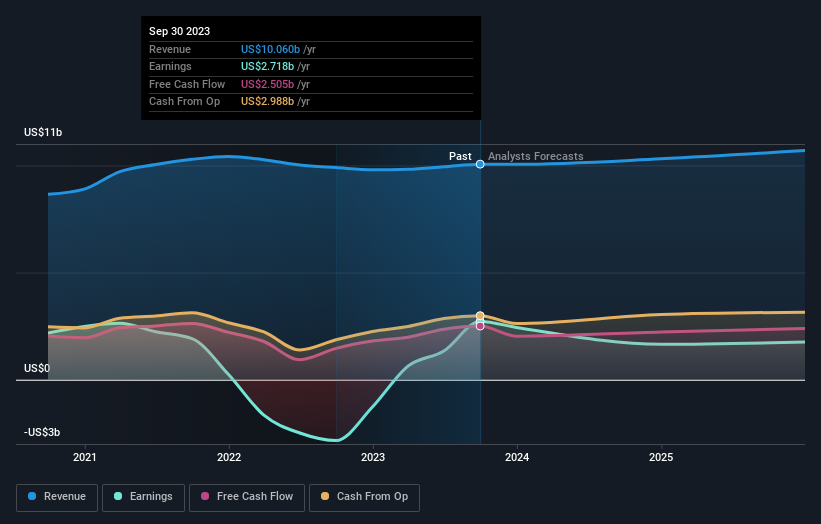
Task: Click the Past label on chart
Action: coord(460,156)
